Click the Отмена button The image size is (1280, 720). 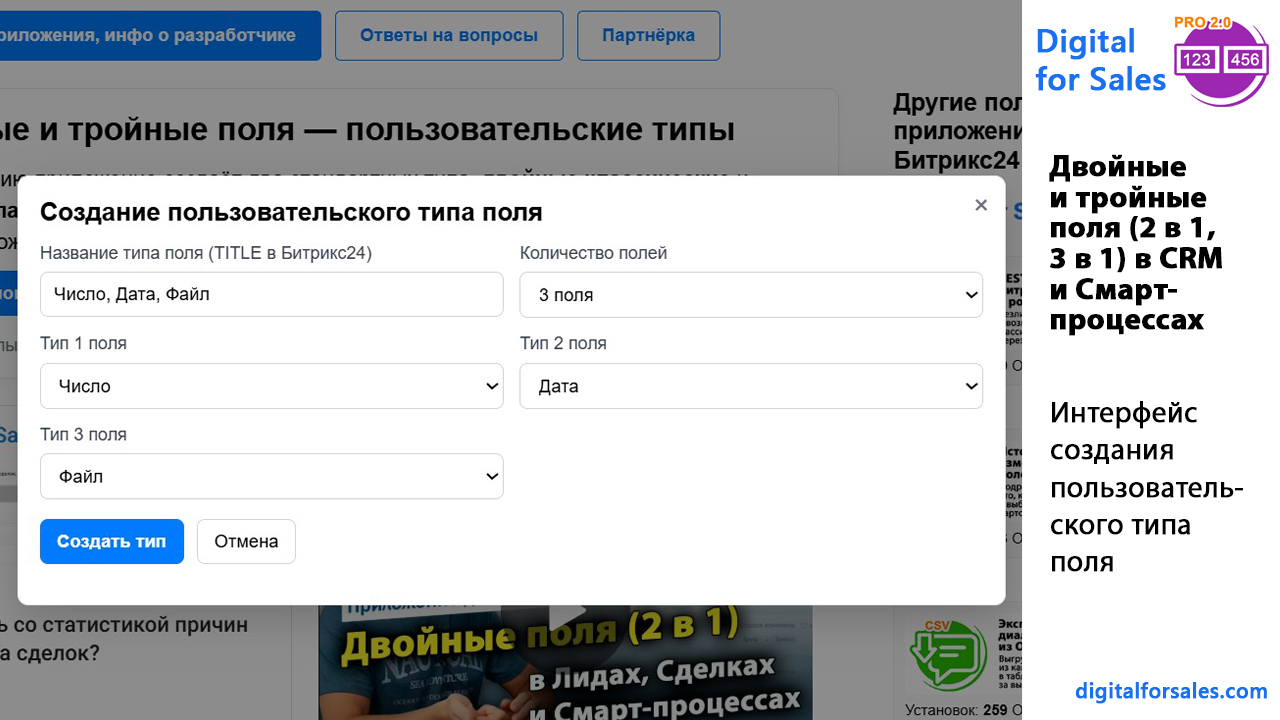(246, 541)
